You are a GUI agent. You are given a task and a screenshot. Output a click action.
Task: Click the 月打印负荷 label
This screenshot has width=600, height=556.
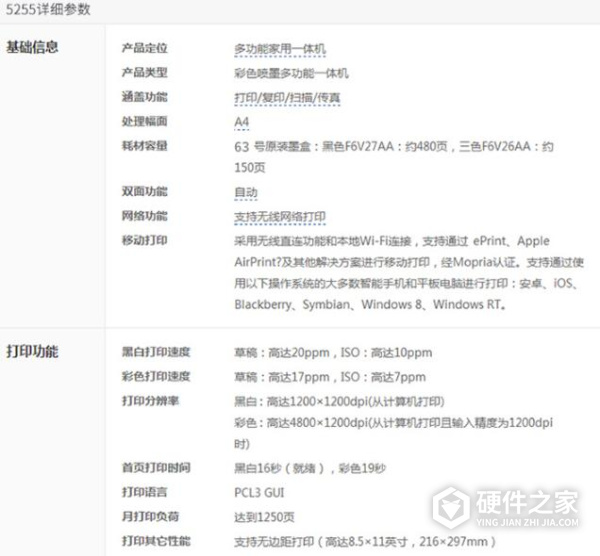[x=150, y=516]
